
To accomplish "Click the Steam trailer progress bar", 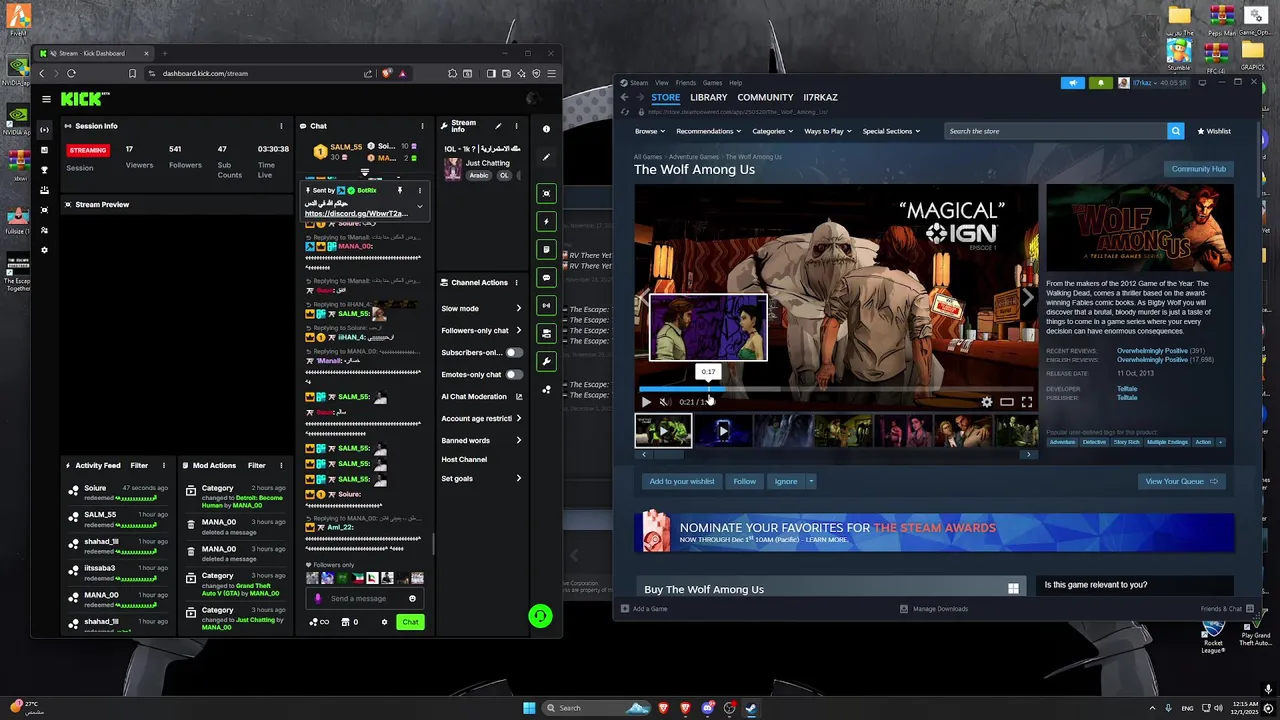I will click(836, 389).
